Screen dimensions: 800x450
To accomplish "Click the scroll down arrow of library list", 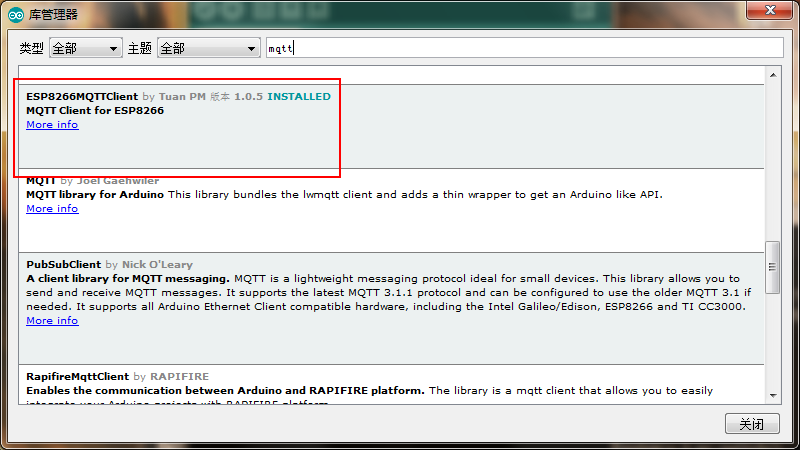I will click(x=773, y=396).
